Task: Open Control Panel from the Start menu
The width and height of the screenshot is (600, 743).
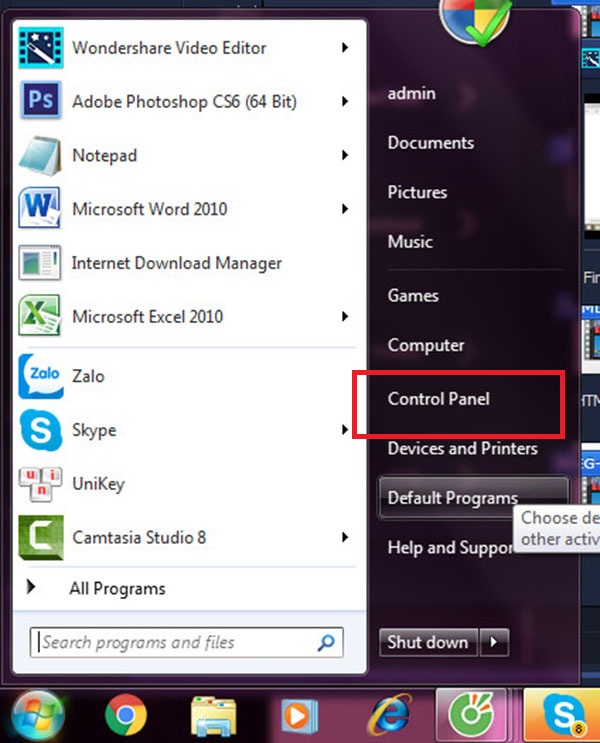Action: [439, 399]
